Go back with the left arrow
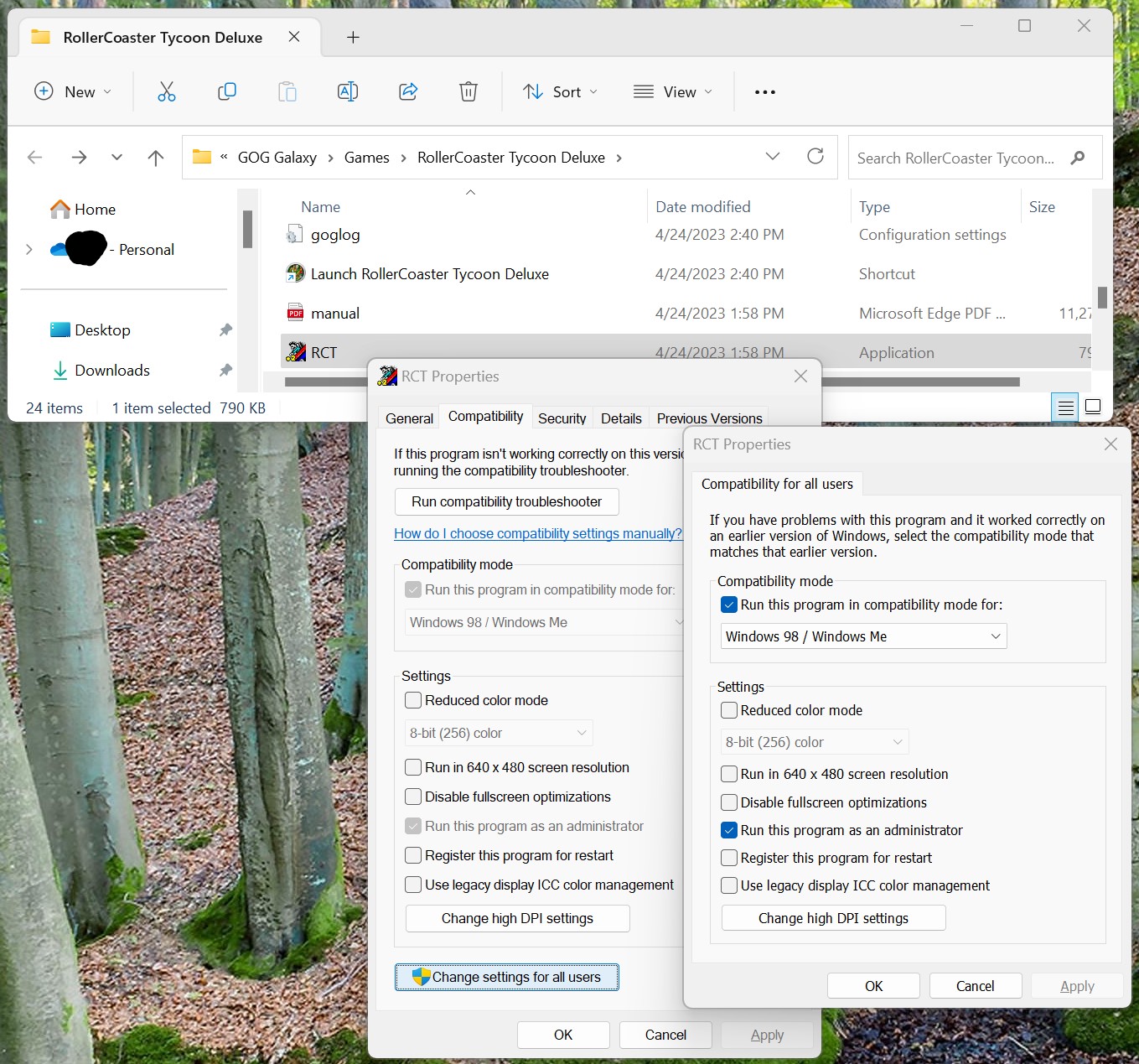The width and height of the screenshot is (1139, 1064). pyautogui.click(x=35, y=158)
